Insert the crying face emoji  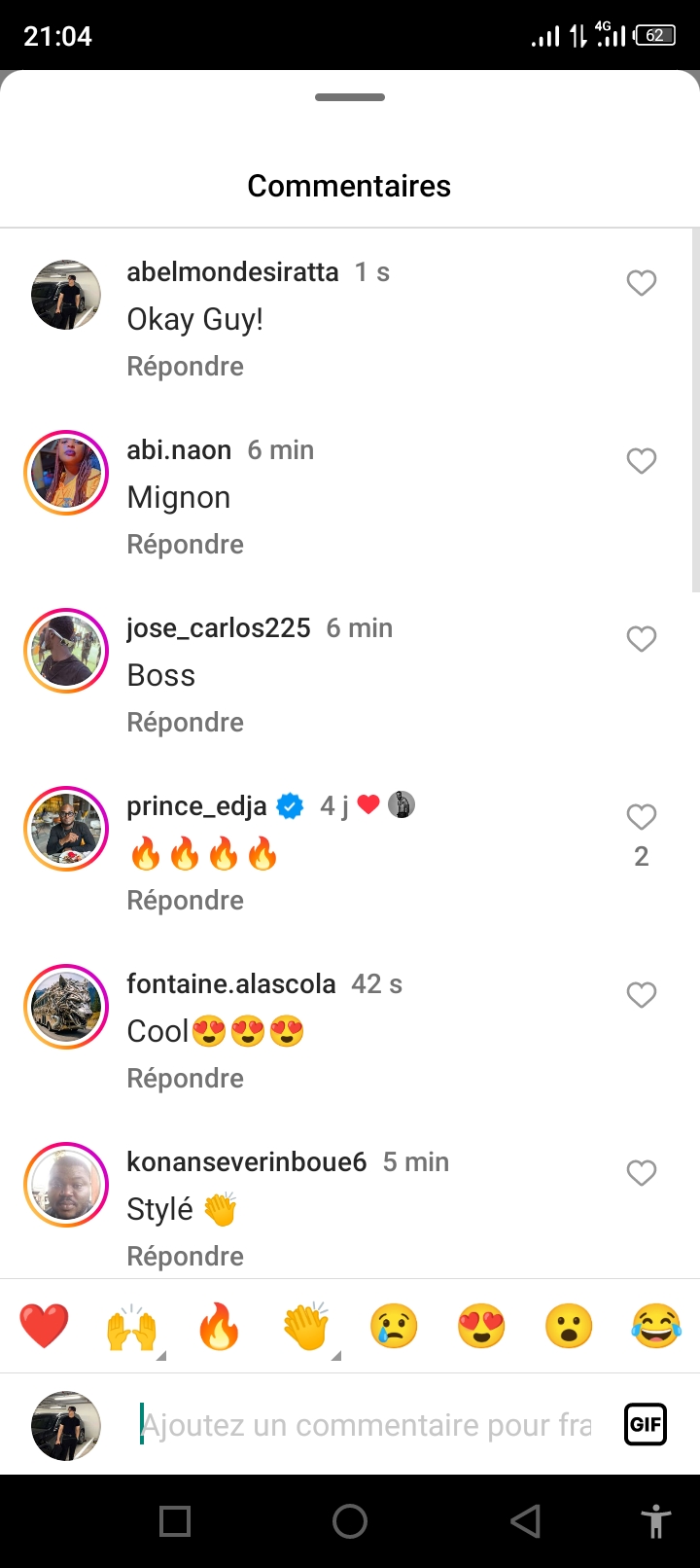pos(394,1327)
